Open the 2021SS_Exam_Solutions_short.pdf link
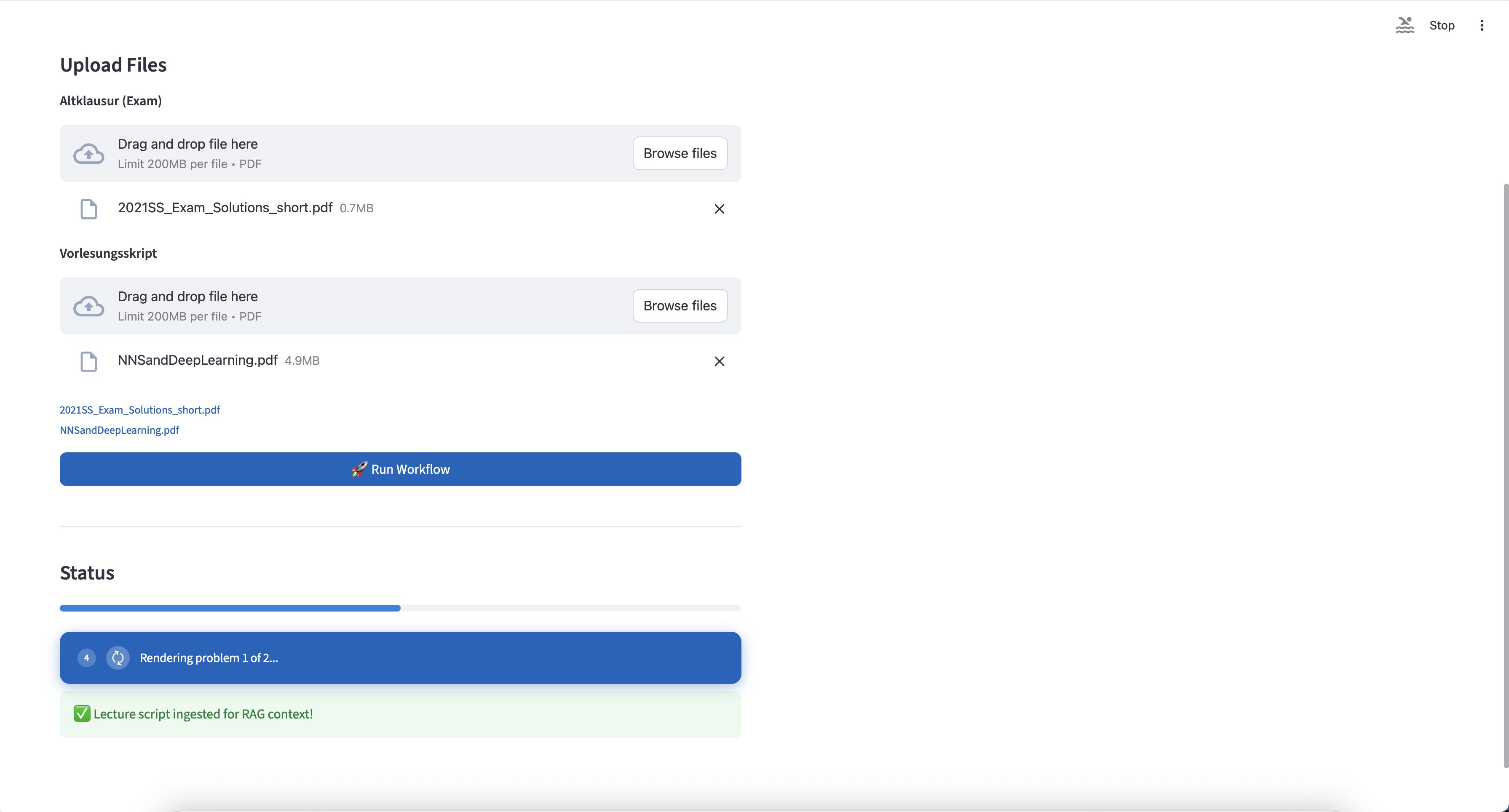This screenshot has height=812, width=1509. (139, 410)
